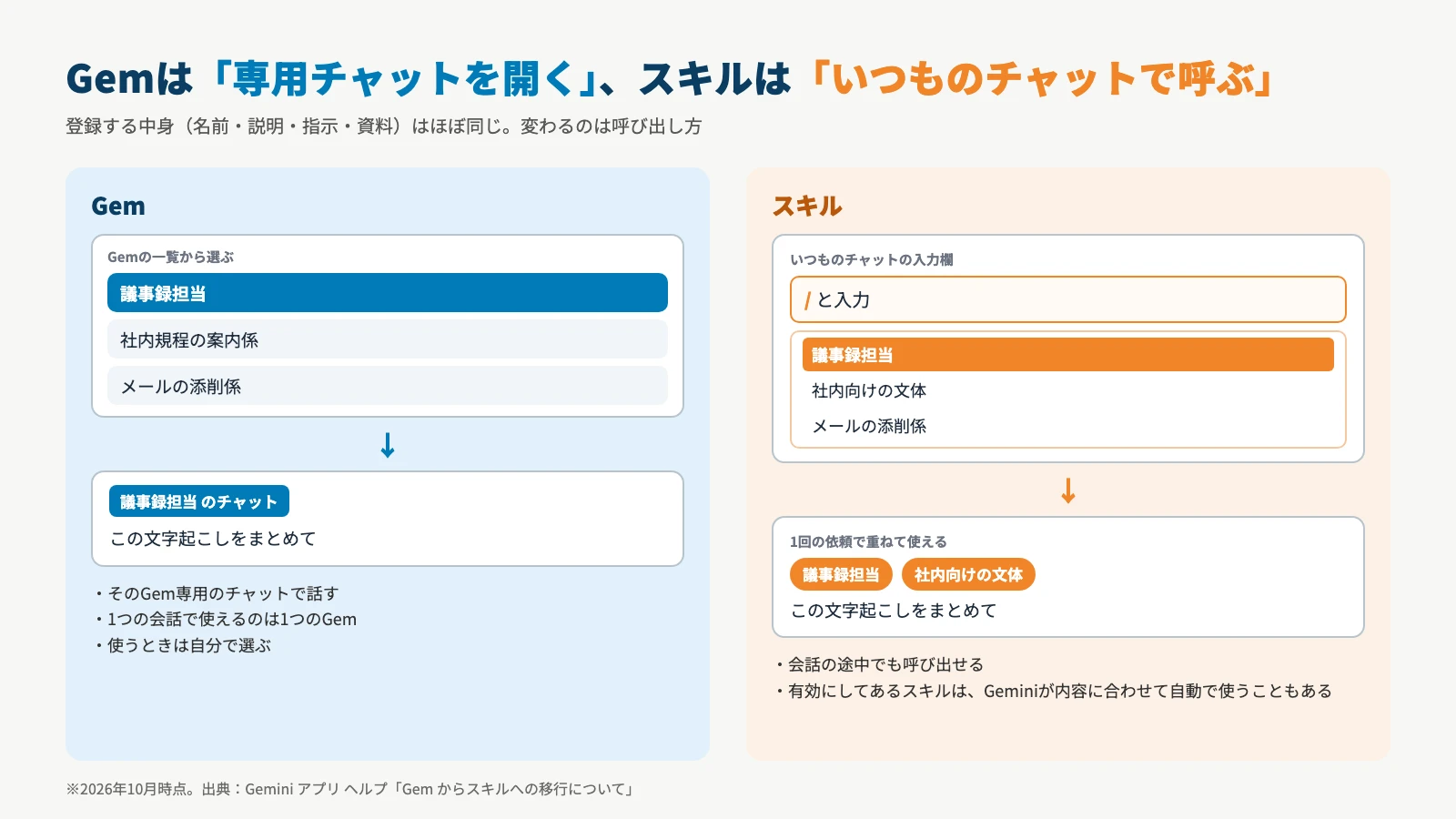Focus the 「/ と入力」 chat input field

click(1068, 299)
